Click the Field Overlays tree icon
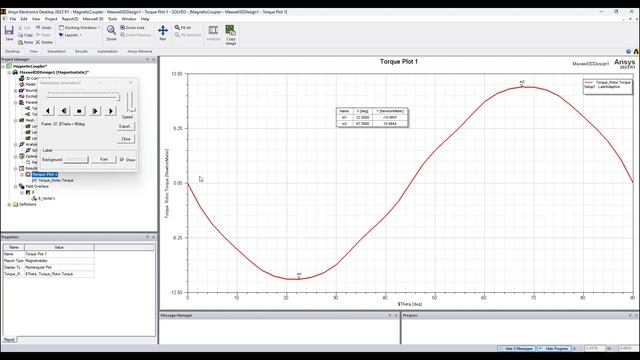The width and height of the screenshot is (640, 360). (22, 186)
